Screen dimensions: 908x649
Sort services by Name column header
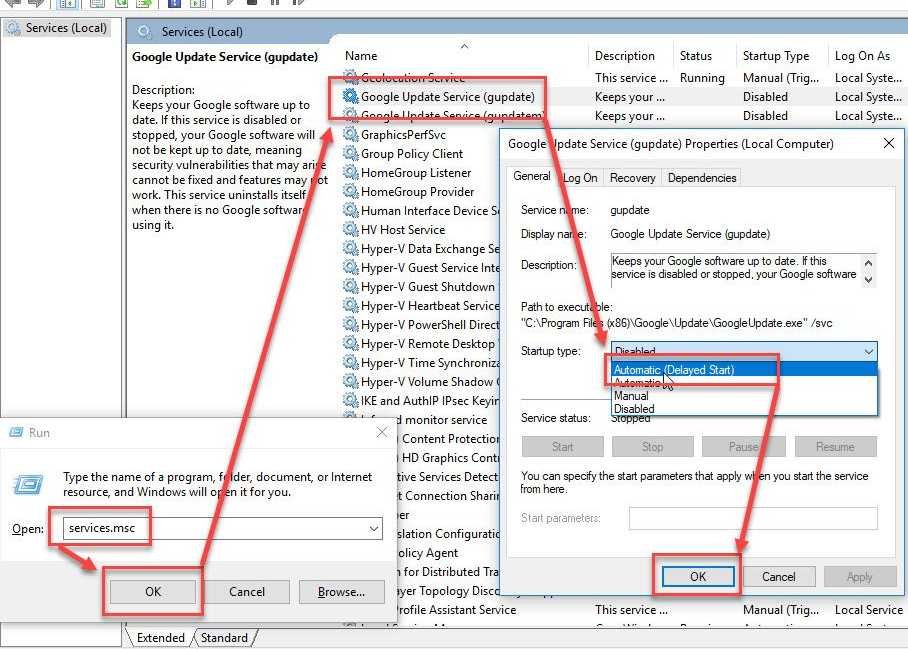click(x=463, y=56)
